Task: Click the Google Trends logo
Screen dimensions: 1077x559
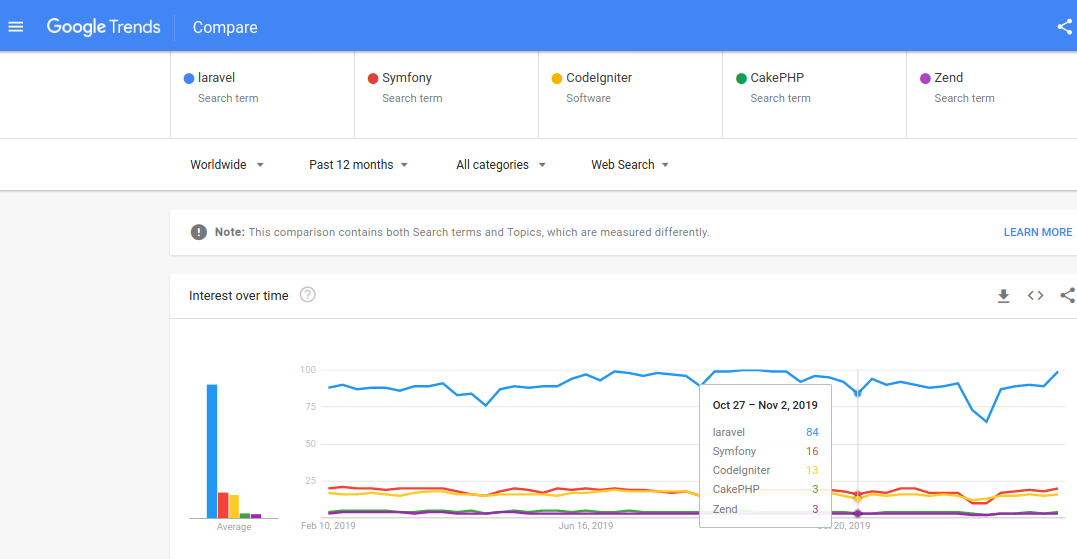Action: pyautogui.click(x=103, y=27)
